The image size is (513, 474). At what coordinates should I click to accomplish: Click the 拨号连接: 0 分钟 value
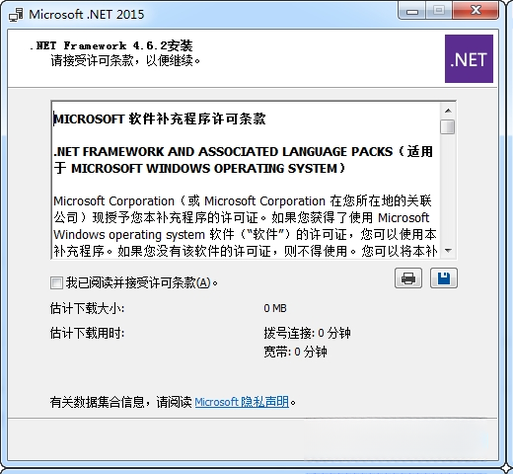pyautogui.click(x=307, y=333)
